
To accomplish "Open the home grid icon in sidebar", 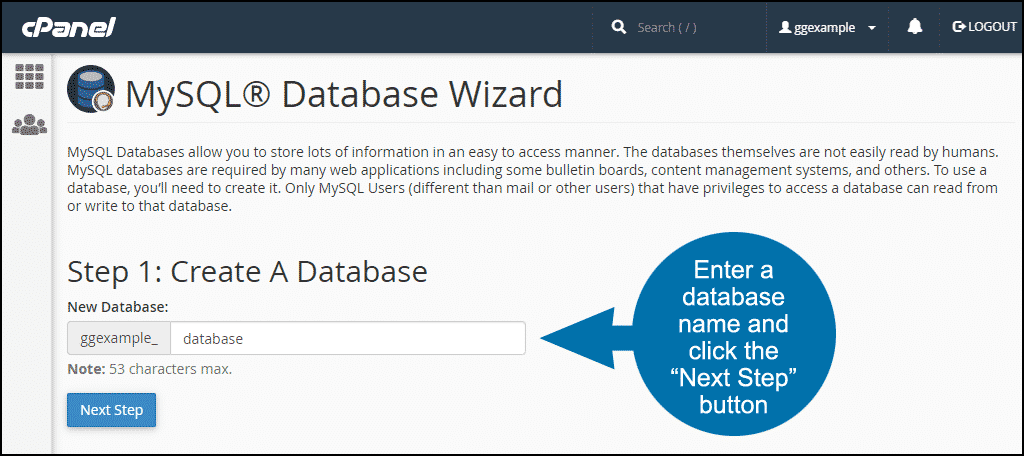I will coord(29,77).
